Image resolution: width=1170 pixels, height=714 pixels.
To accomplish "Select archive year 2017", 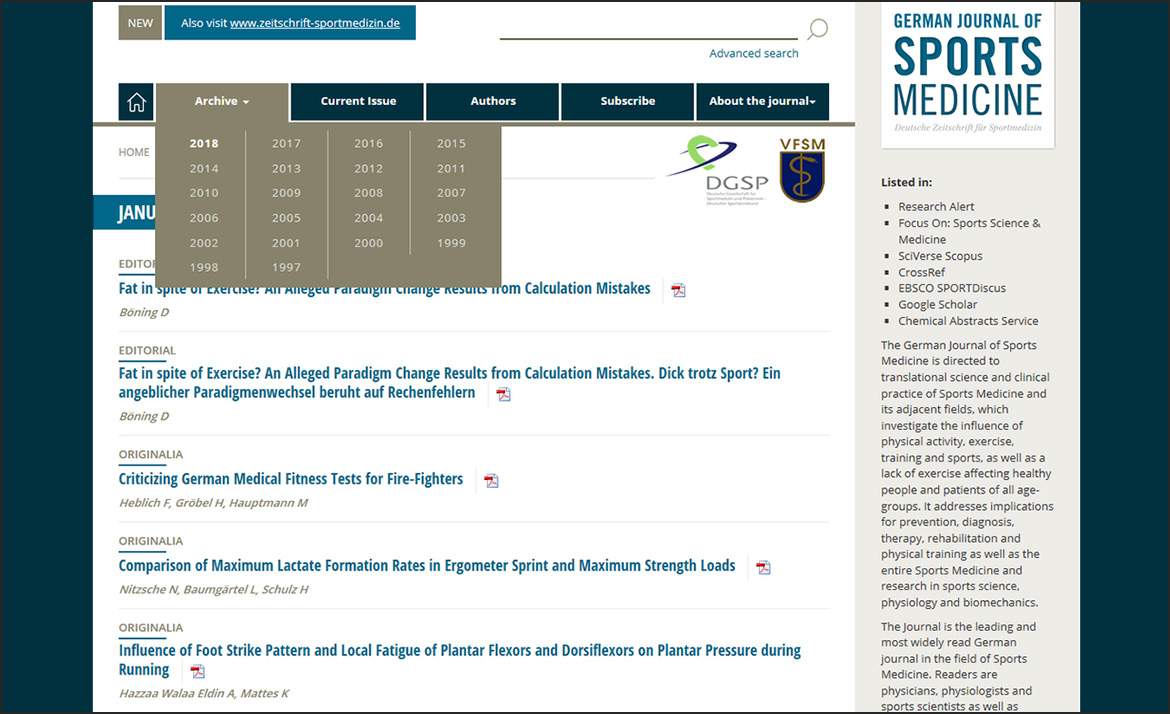I will click(x=287, y=143).
